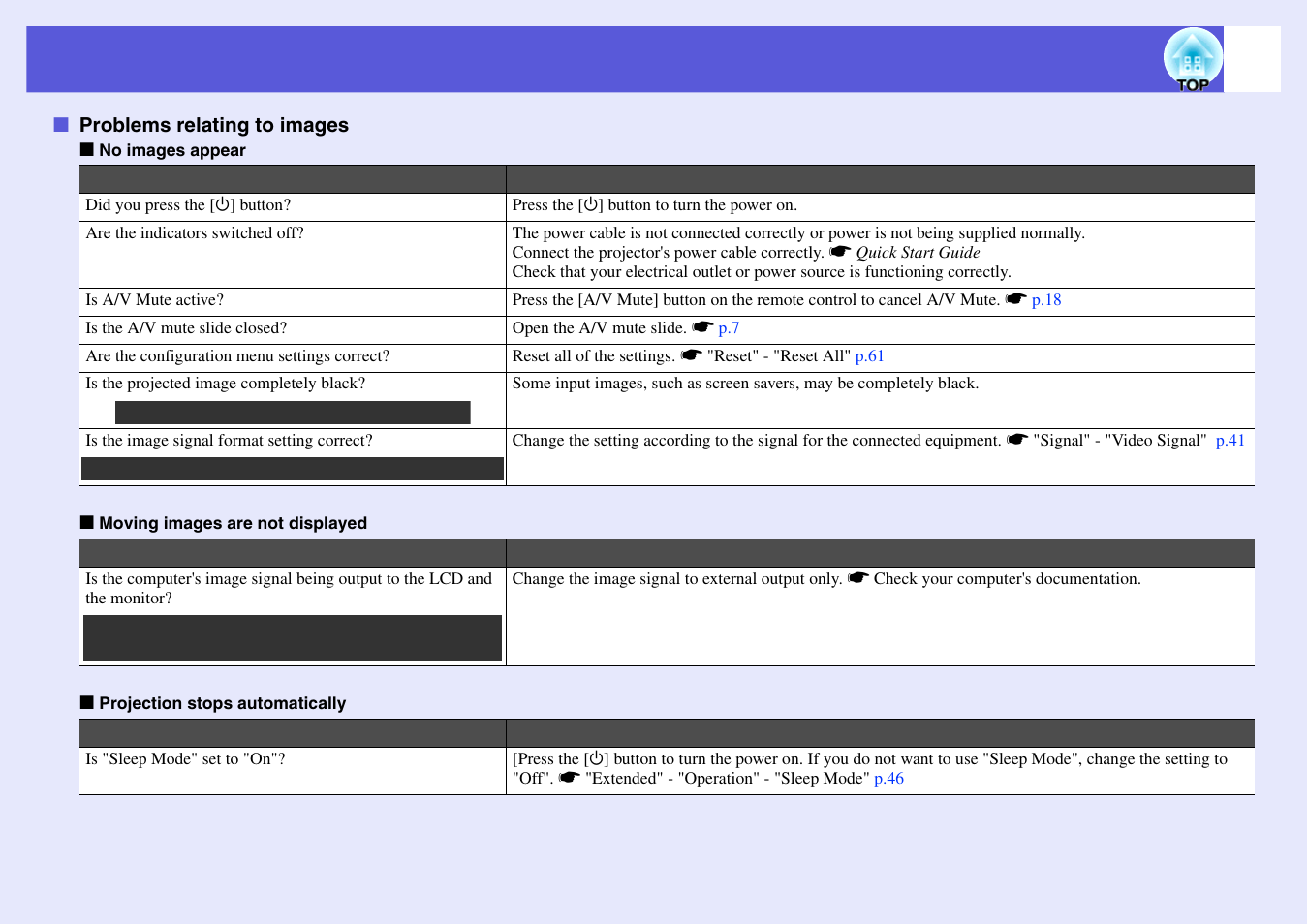Viewport: 1308px width, 924px height.
Task: Click "Is the projected image completely black?" text
Action: tap(226, 384)
